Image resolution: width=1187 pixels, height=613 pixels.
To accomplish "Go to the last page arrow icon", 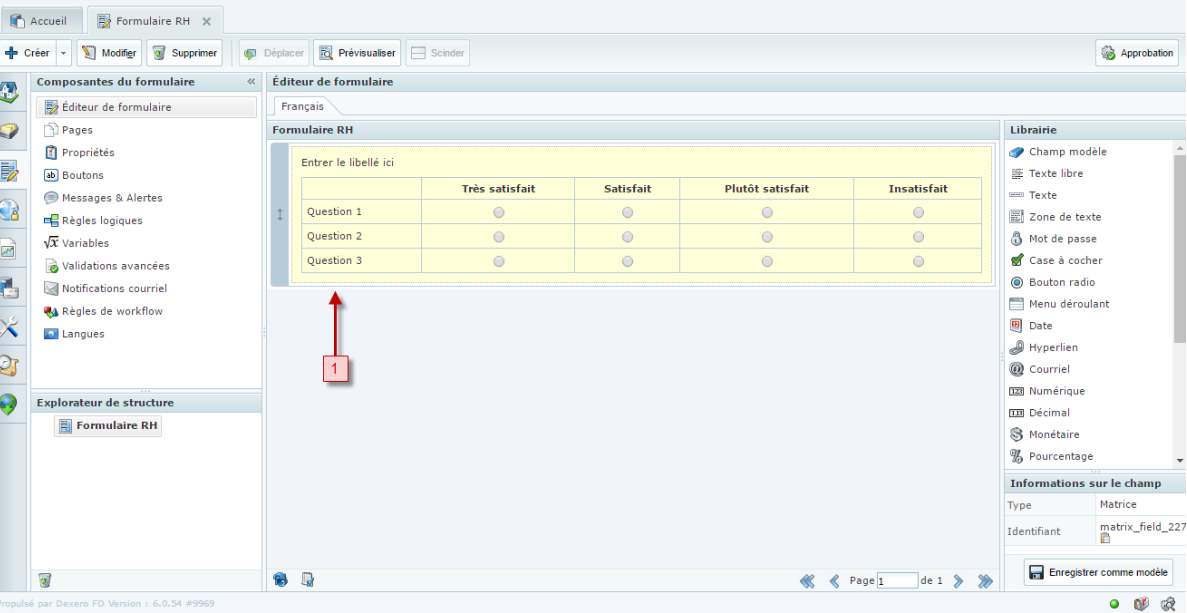I will [985, 581].
